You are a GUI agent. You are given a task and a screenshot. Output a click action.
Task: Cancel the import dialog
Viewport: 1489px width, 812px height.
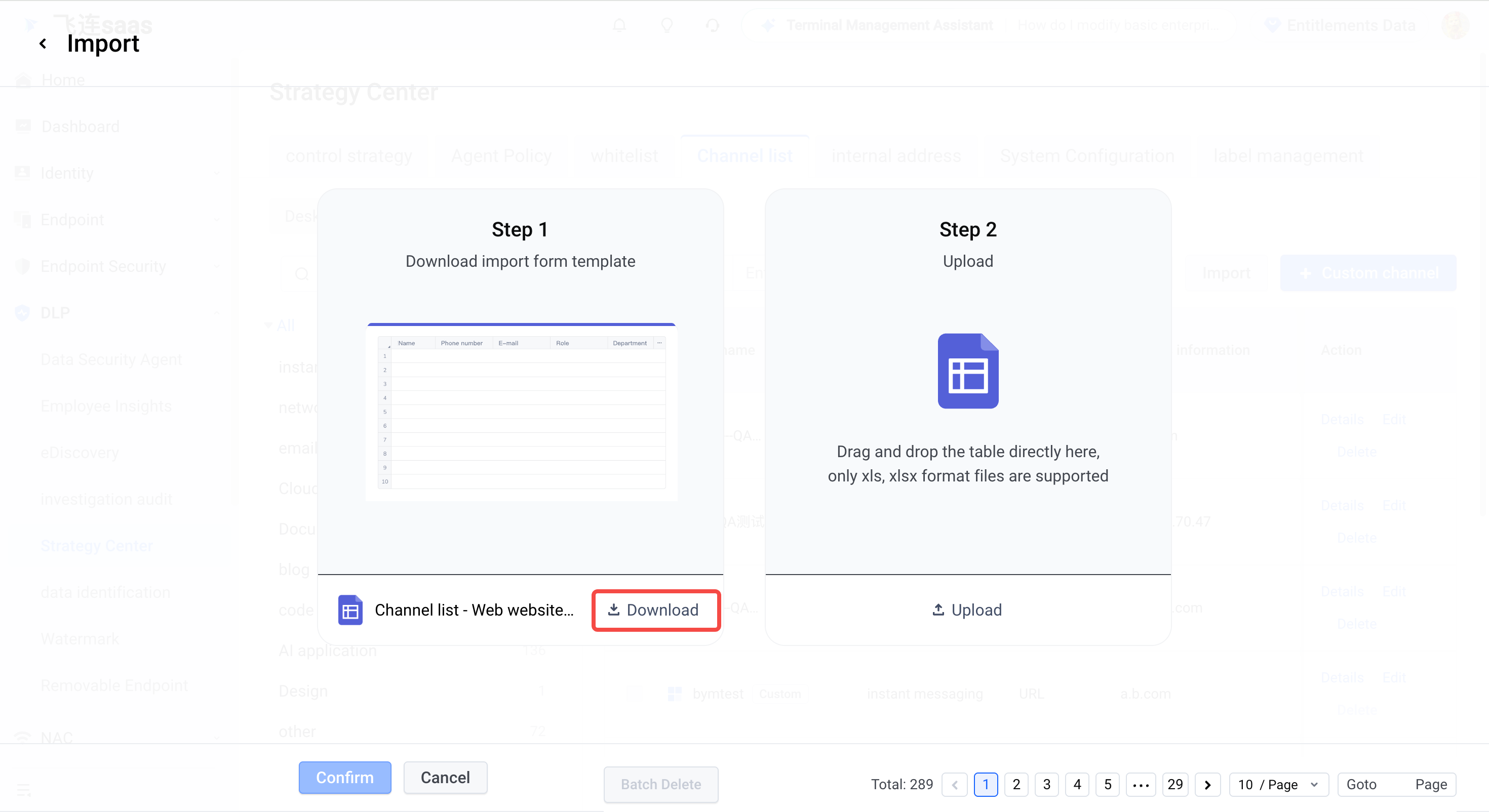445,778
